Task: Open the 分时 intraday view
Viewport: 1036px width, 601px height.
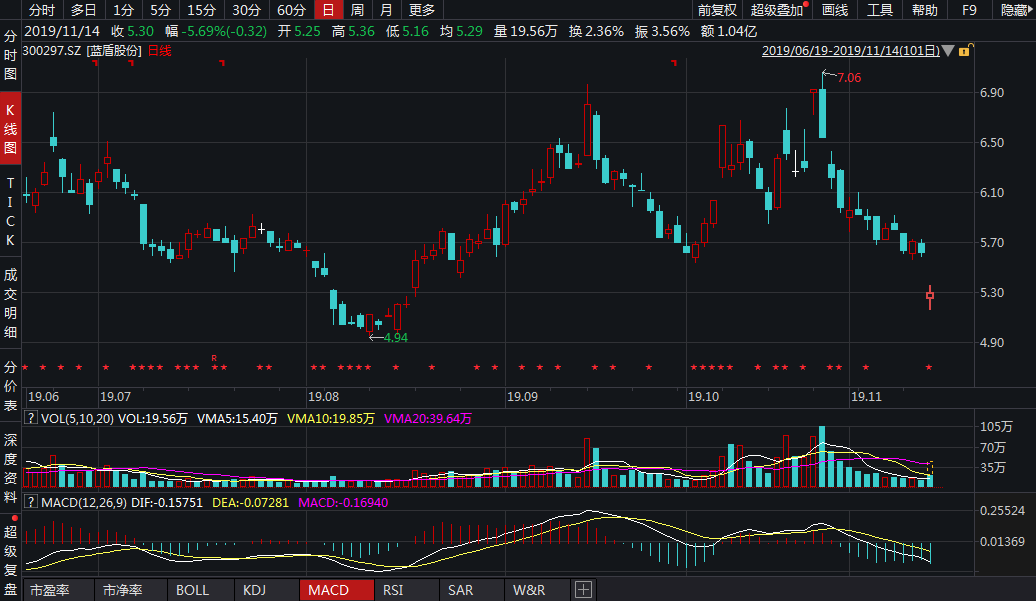Action: pos(42,10)
